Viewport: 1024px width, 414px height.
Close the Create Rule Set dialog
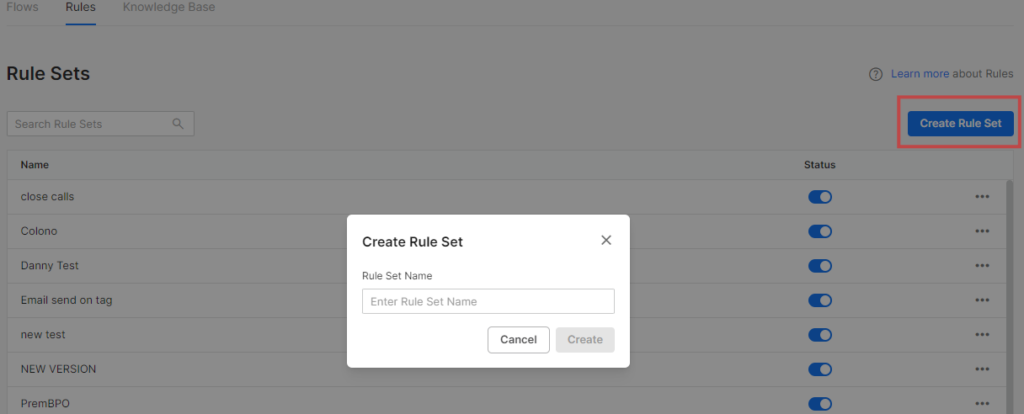coord(606,240)
